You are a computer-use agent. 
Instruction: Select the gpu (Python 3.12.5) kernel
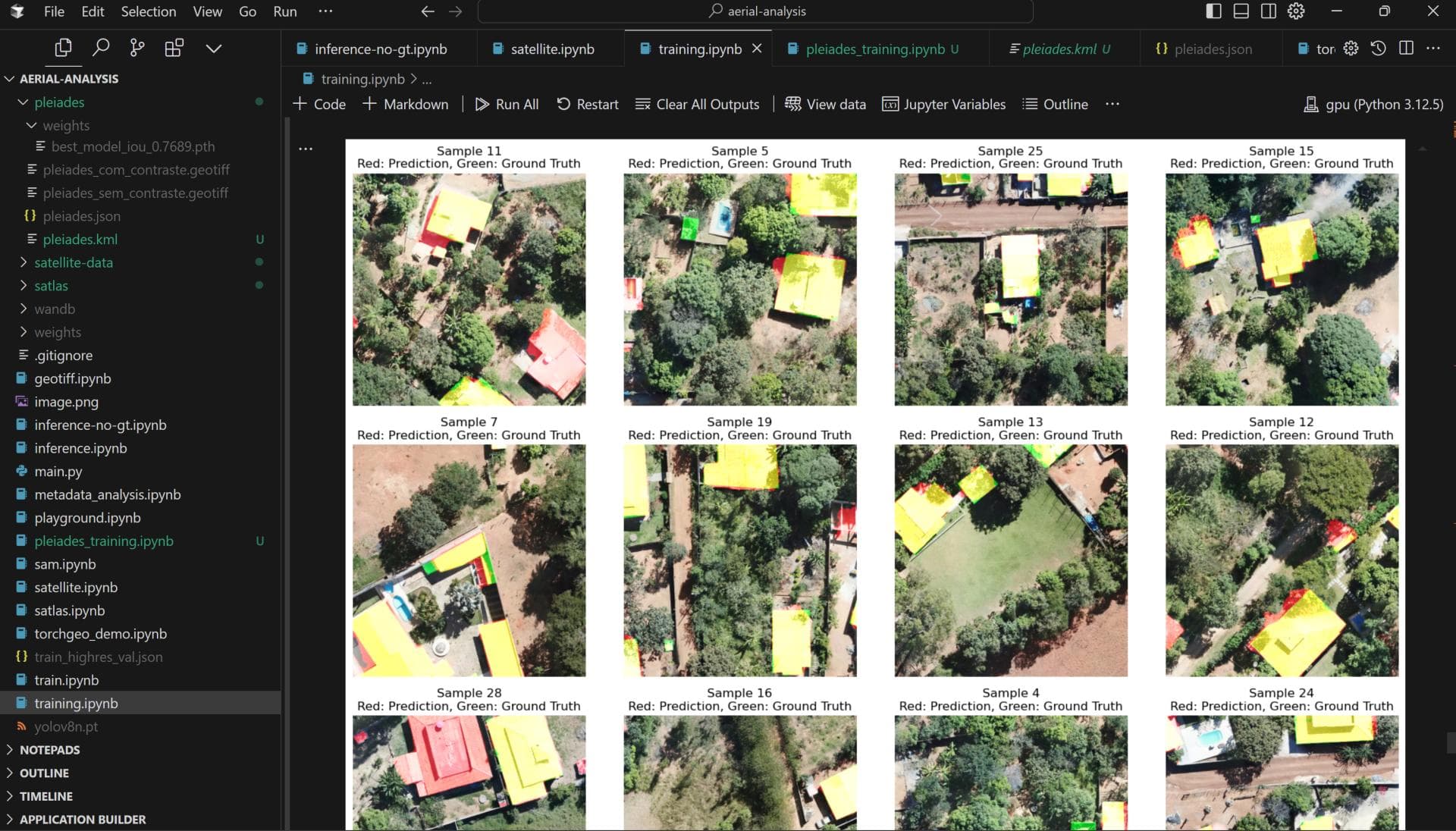1373,105
